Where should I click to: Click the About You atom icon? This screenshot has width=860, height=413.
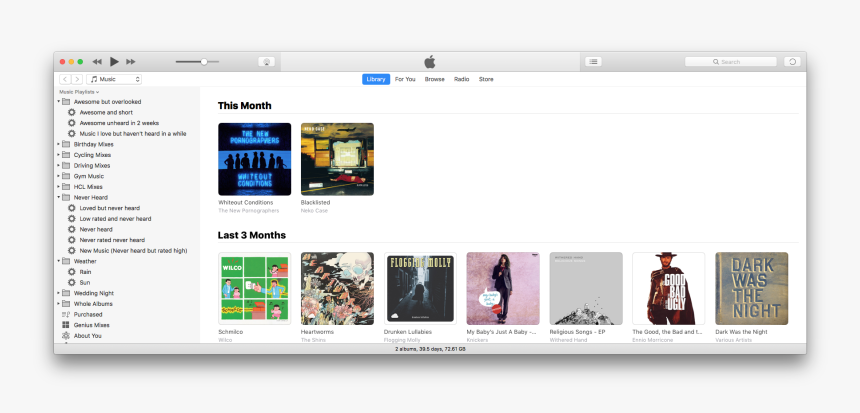pyautogui.click(x=66, y=336)
